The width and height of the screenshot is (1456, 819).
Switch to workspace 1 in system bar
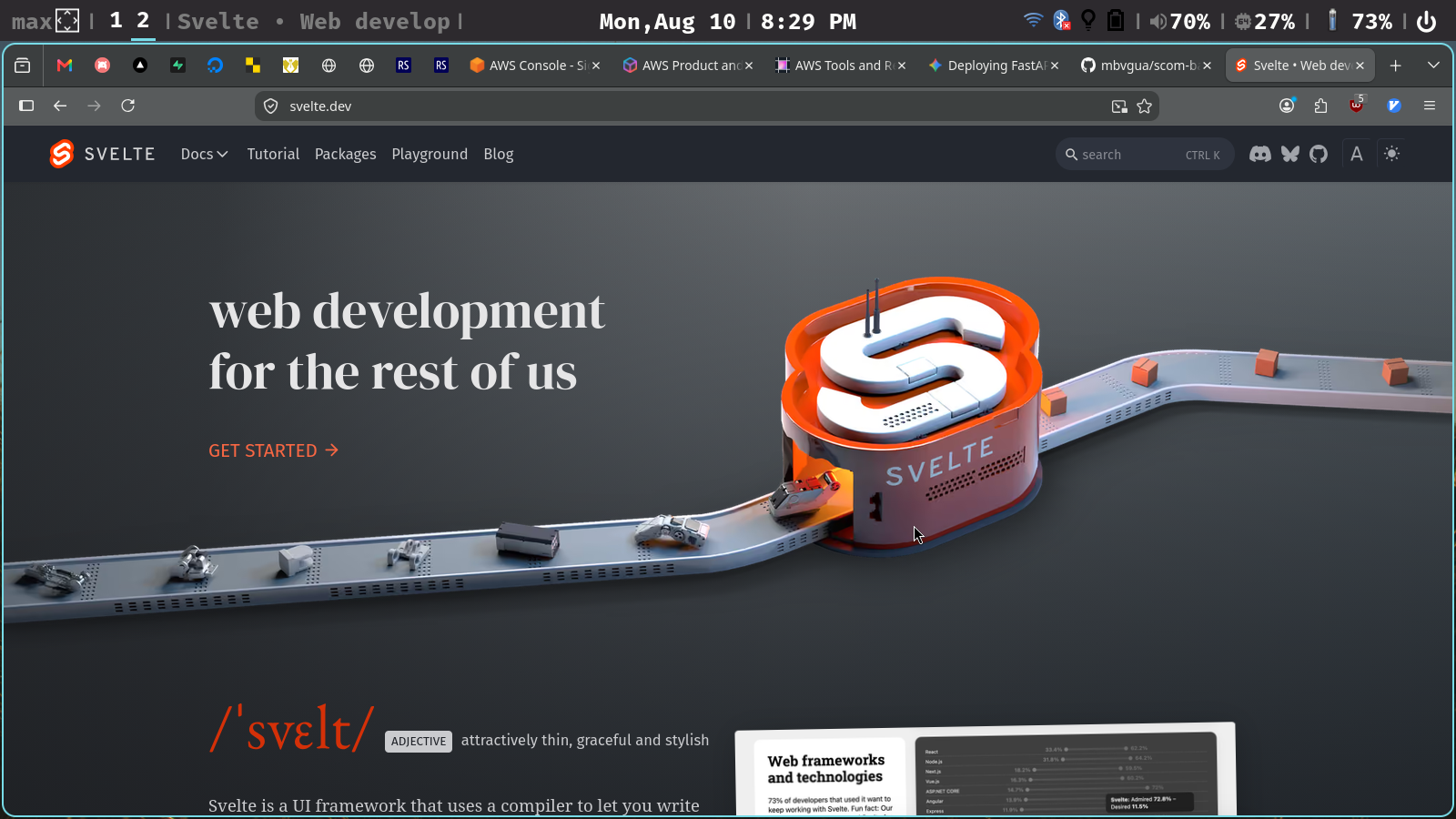pos(116,21)
